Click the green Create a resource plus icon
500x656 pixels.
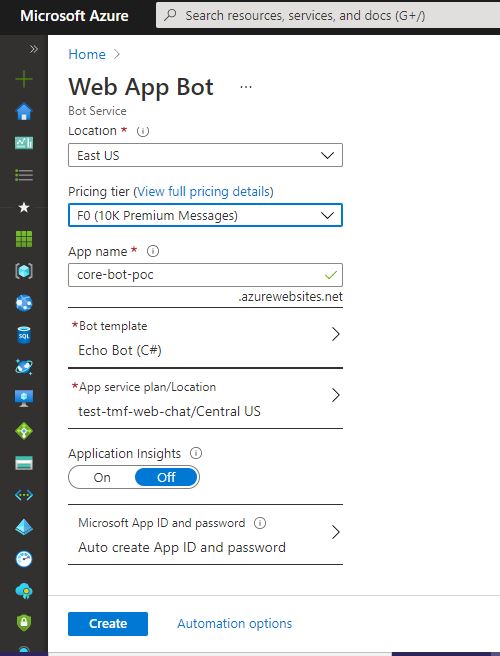click(x=24, y=79)
